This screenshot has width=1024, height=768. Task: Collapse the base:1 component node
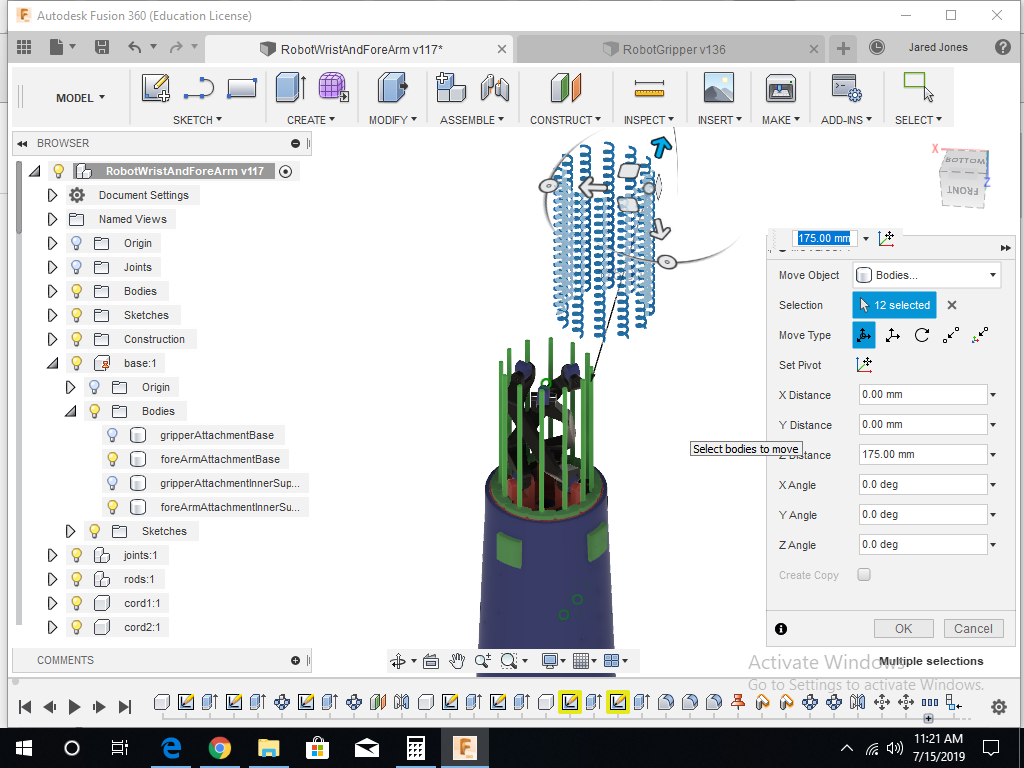52,363
